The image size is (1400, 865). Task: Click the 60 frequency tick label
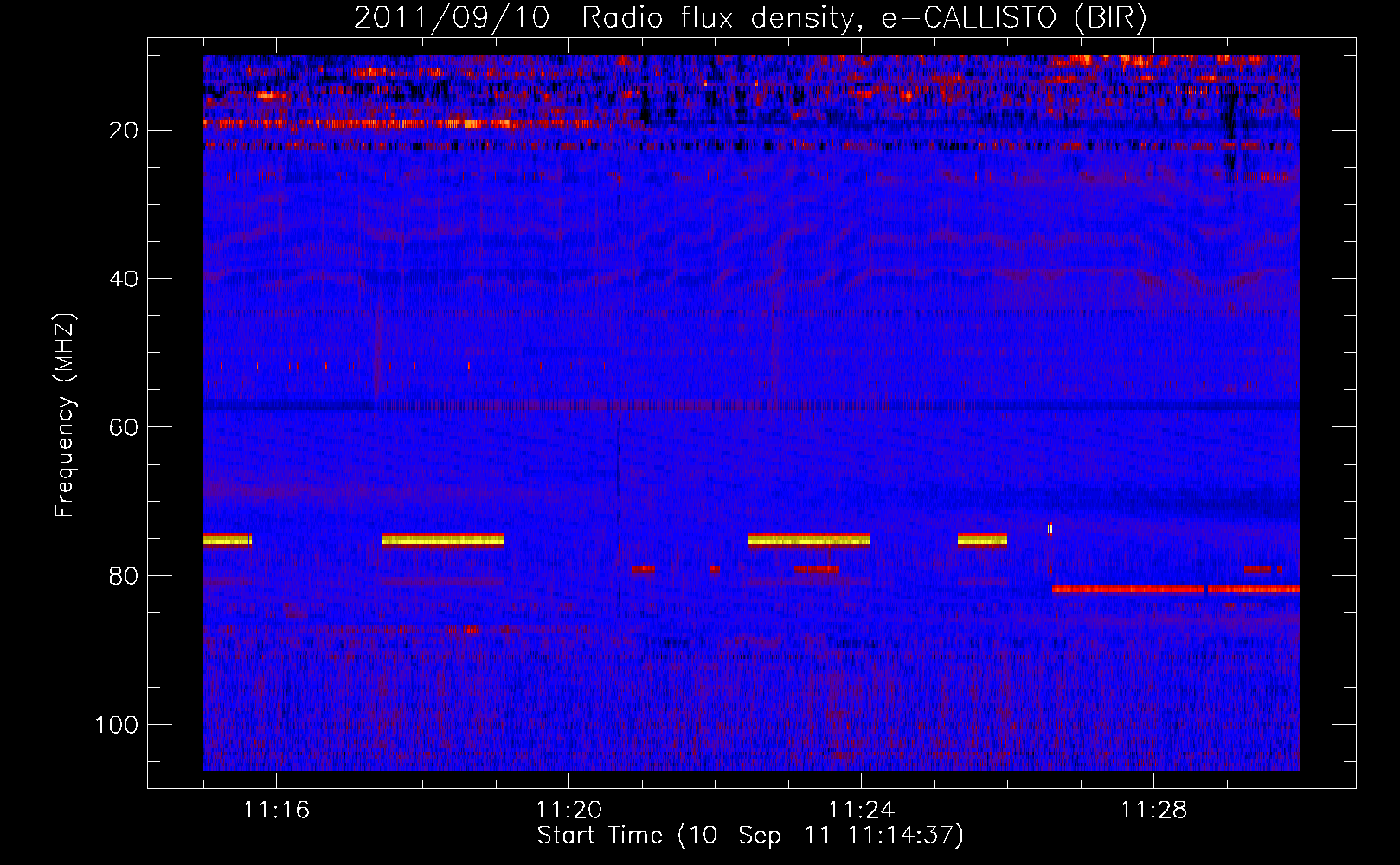(x=125, y=427)
